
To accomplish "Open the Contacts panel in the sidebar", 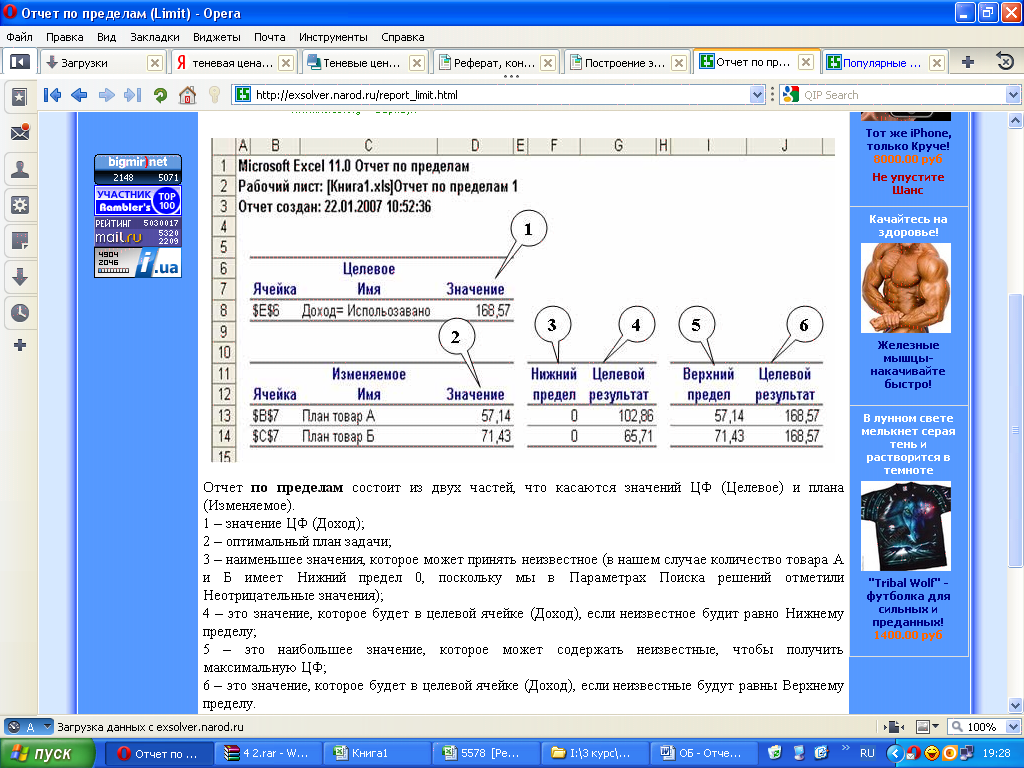I will 20,170.
